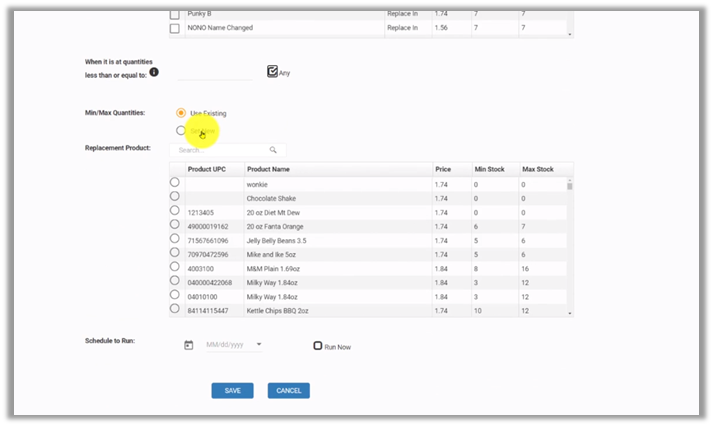Click the magnifier icon in the search box
This screenshot has height=426, width=713.
tap(273, 150)
